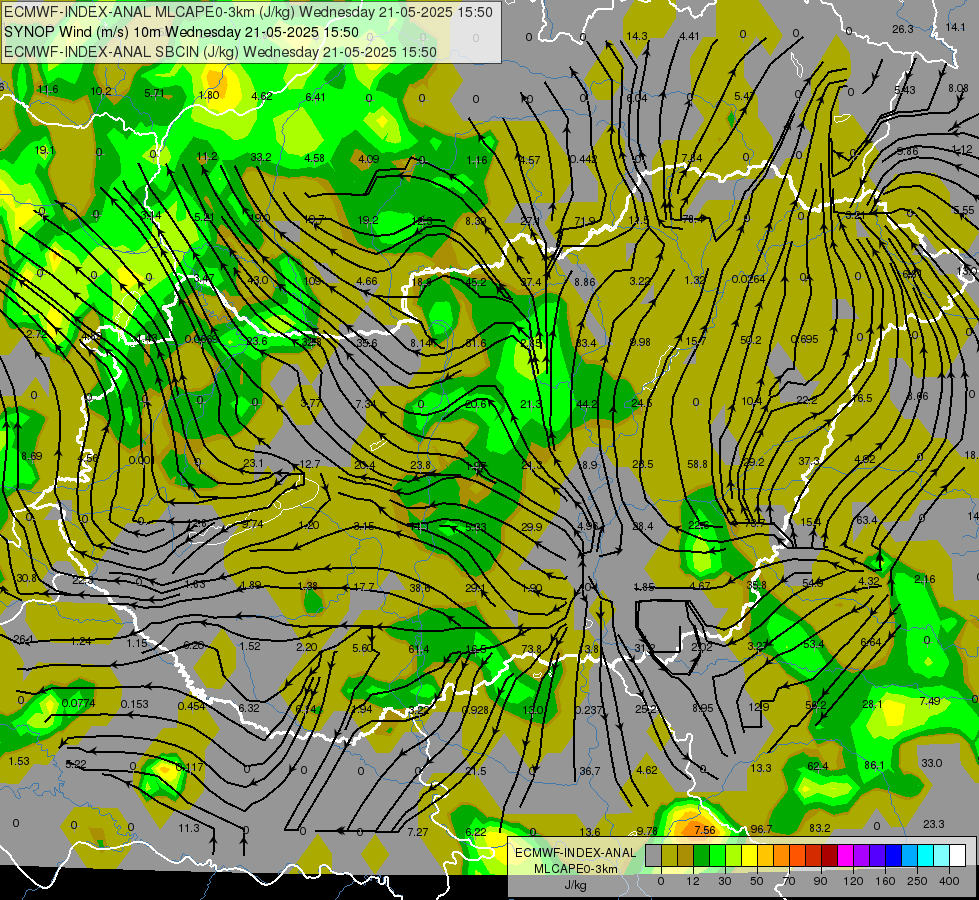Select the ECMWF-INDEX-ANAL SBCIN header line

click(220, 52)
